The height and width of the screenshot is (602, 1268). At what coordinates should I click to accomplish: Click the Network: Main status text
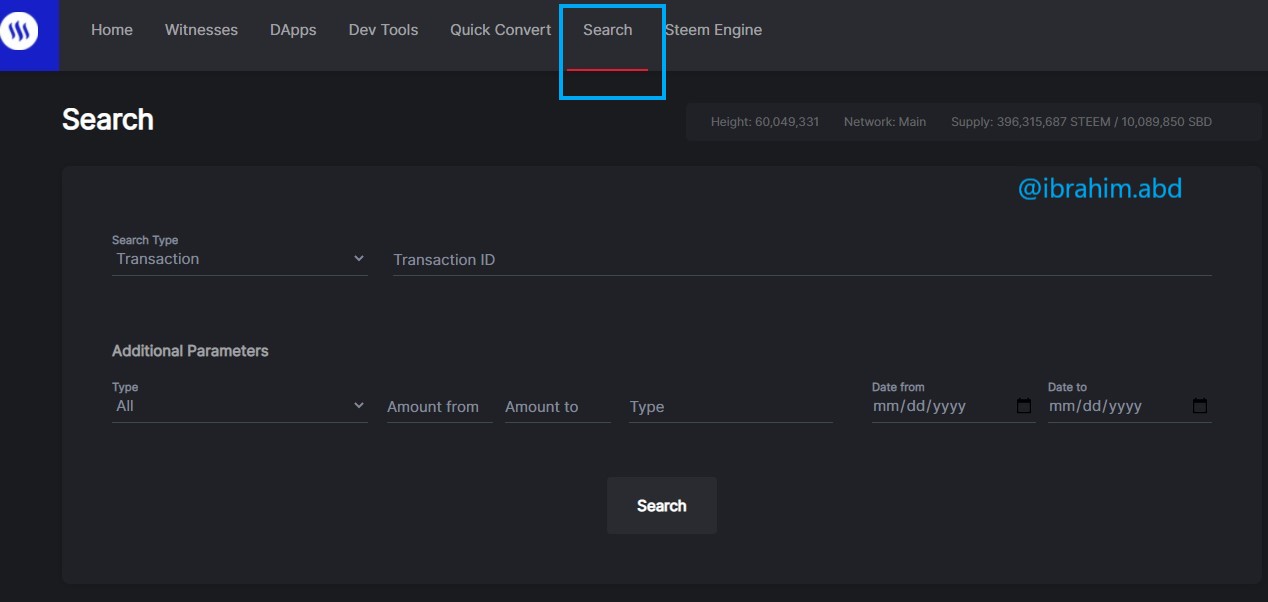885,122
